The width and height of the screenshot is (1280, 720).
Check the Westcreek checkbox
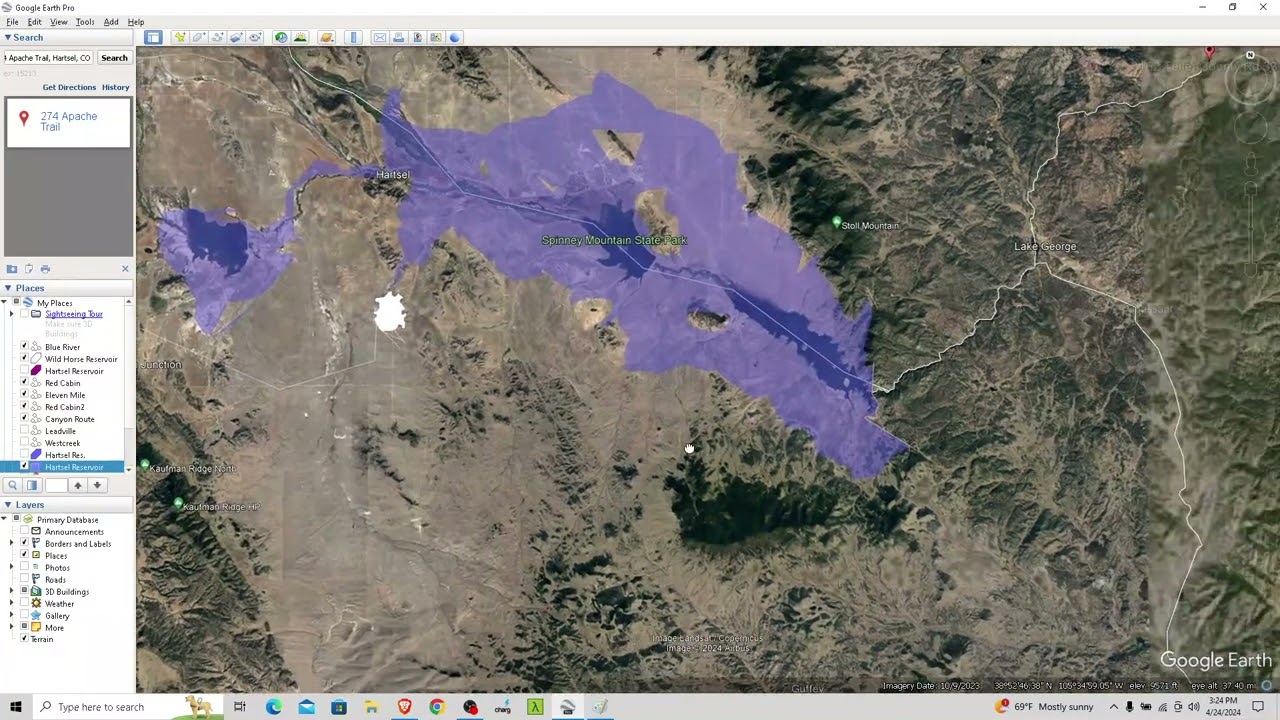pos(24,443)
